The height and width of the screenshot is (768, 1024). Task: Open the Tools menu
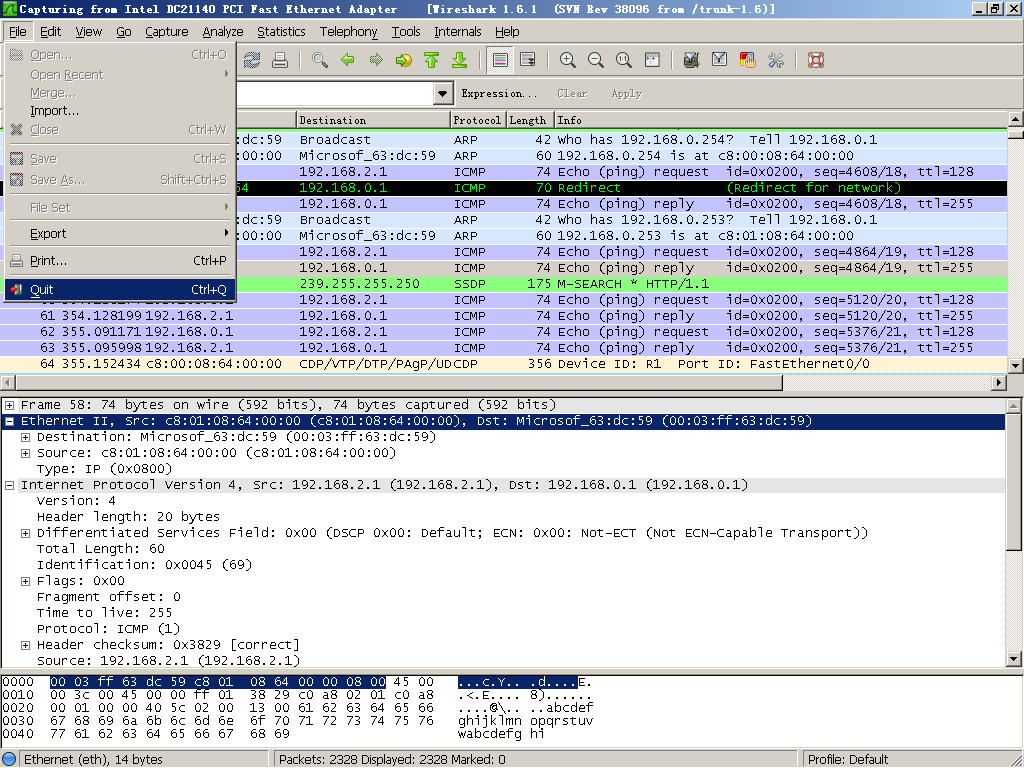pyautogui.click(x=406, y=31)
